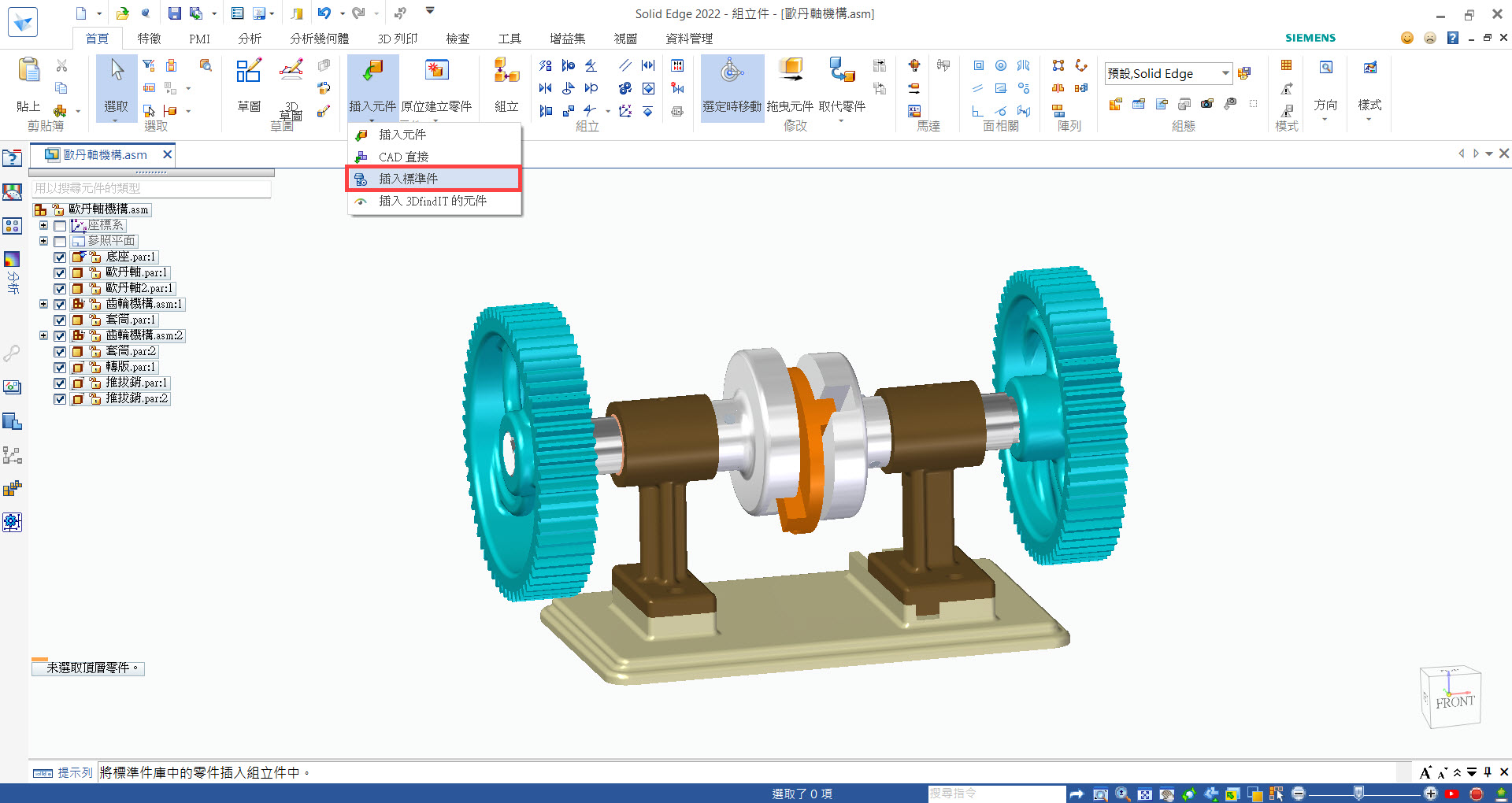Viewport: 1512px width, 803px height.
Task: Click the smiley feedback icon
Action: [x=1407, y=38]
